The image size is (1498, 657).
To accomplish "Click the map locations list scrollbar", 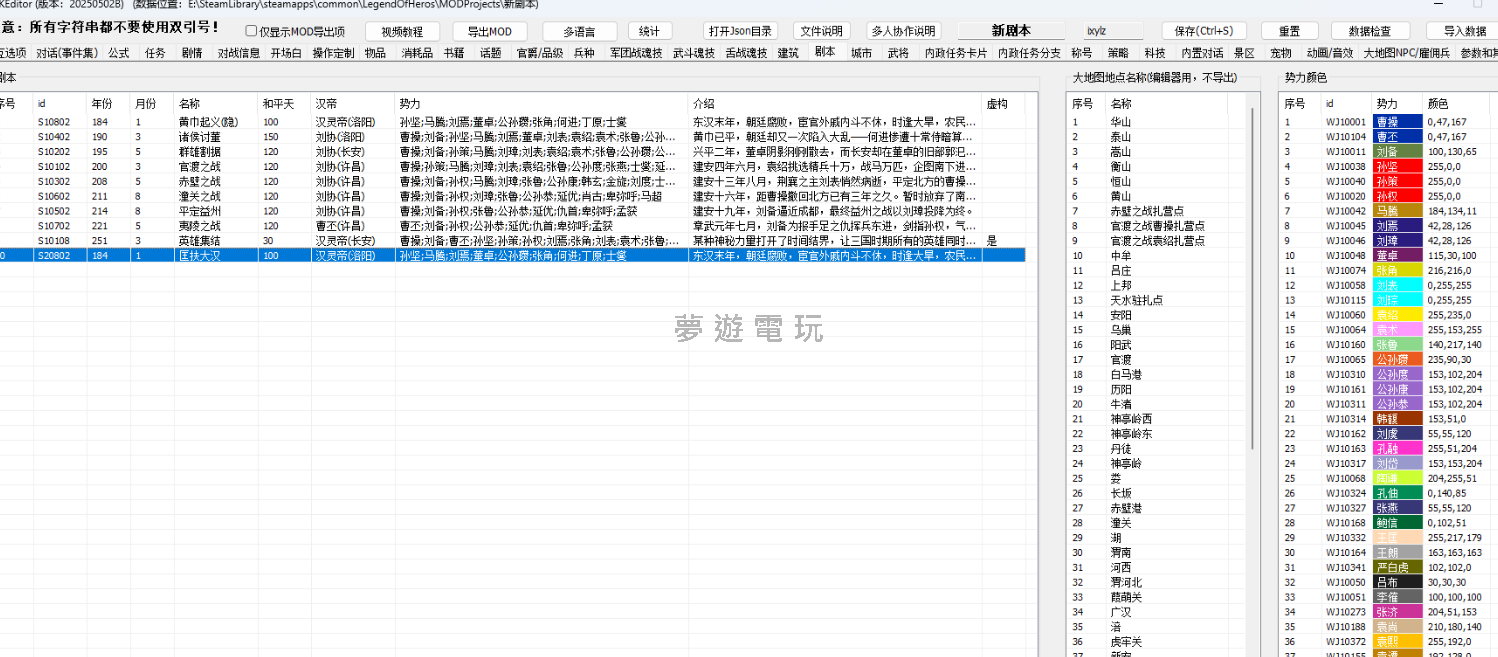I will 1256,280.
